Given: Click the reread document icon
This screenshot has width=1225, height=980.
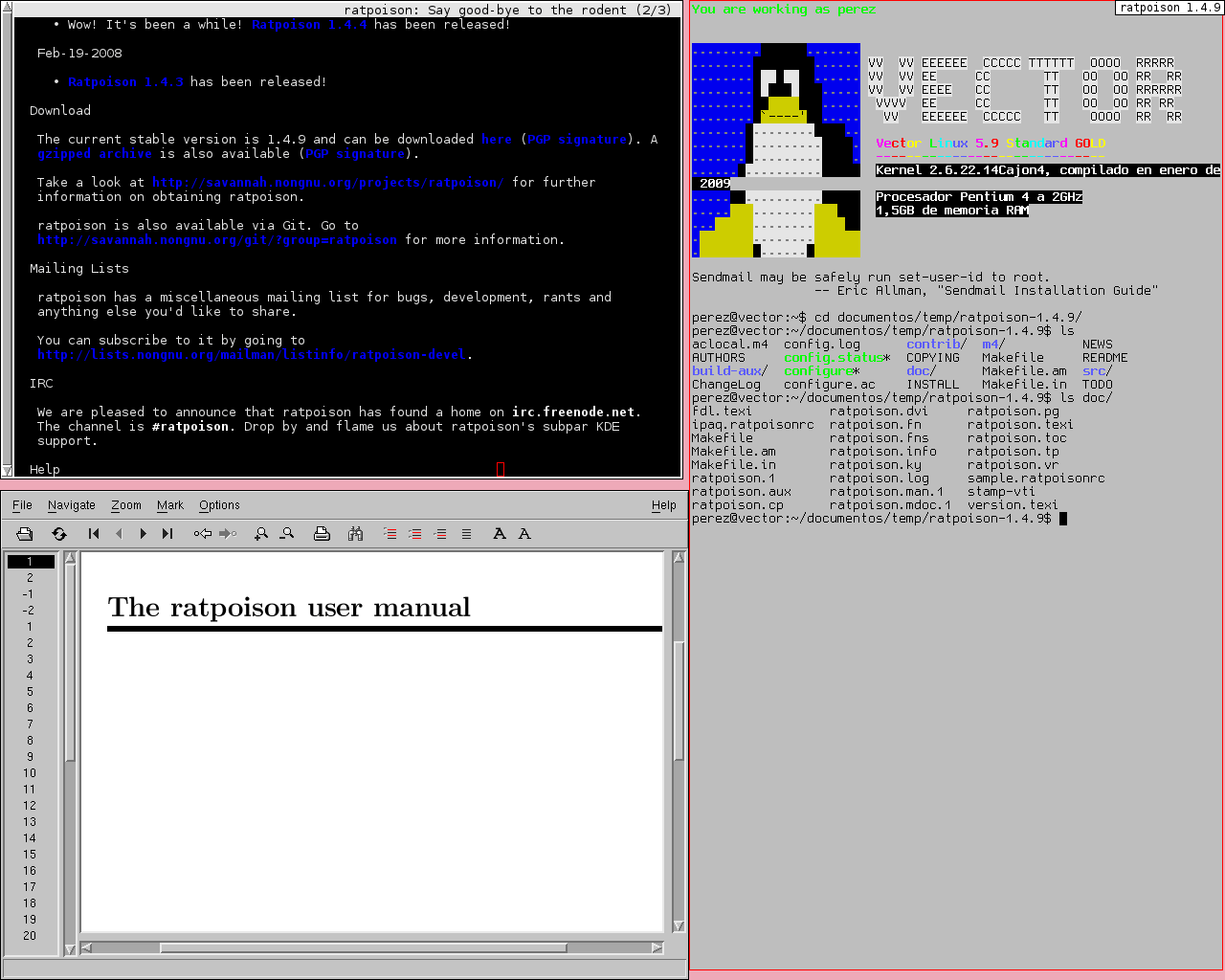Looking at the screenshot, I should (x=59, y=534).
